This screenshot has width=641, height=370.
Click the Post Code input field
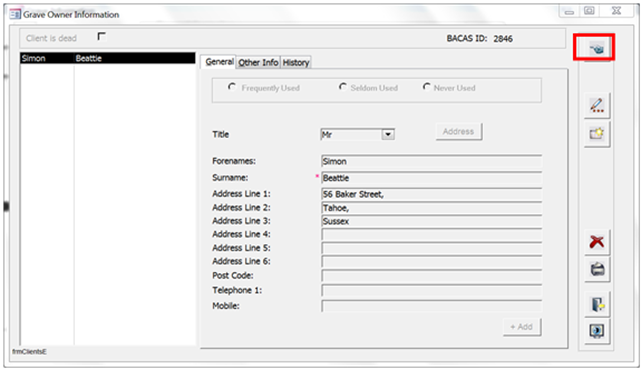431,276
